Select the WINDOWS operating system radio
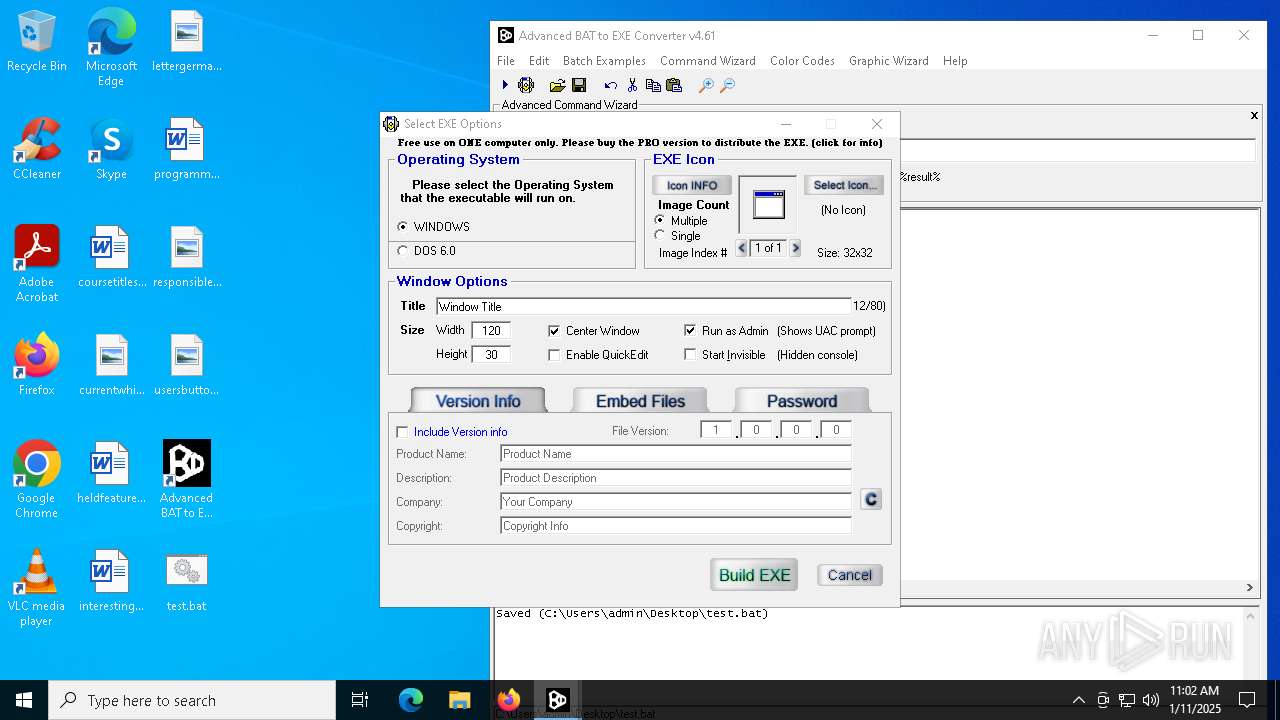This screenshot has width=1280, height=720. pyautogui.click(x=403, y=227)
